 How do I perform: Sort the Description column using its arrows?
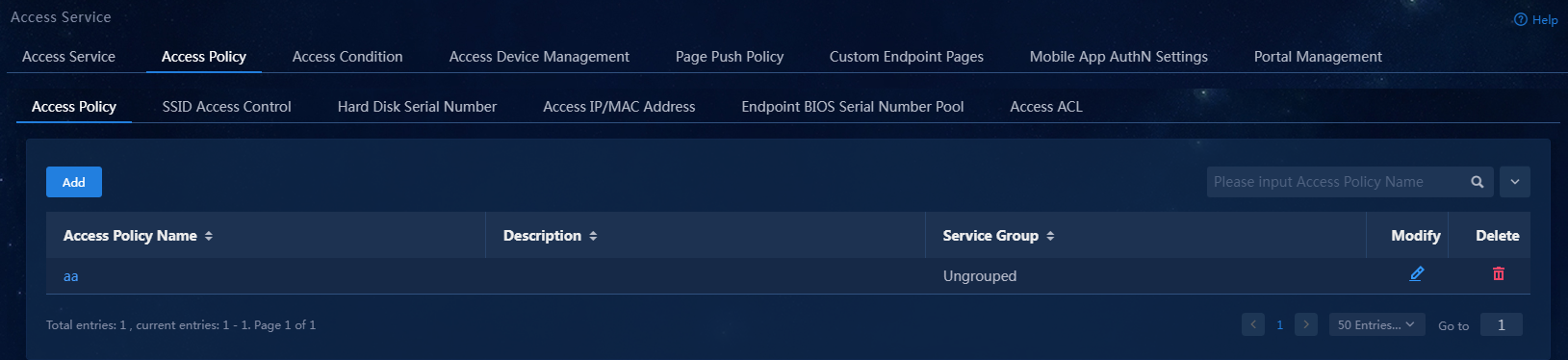(x=593, y=236)
